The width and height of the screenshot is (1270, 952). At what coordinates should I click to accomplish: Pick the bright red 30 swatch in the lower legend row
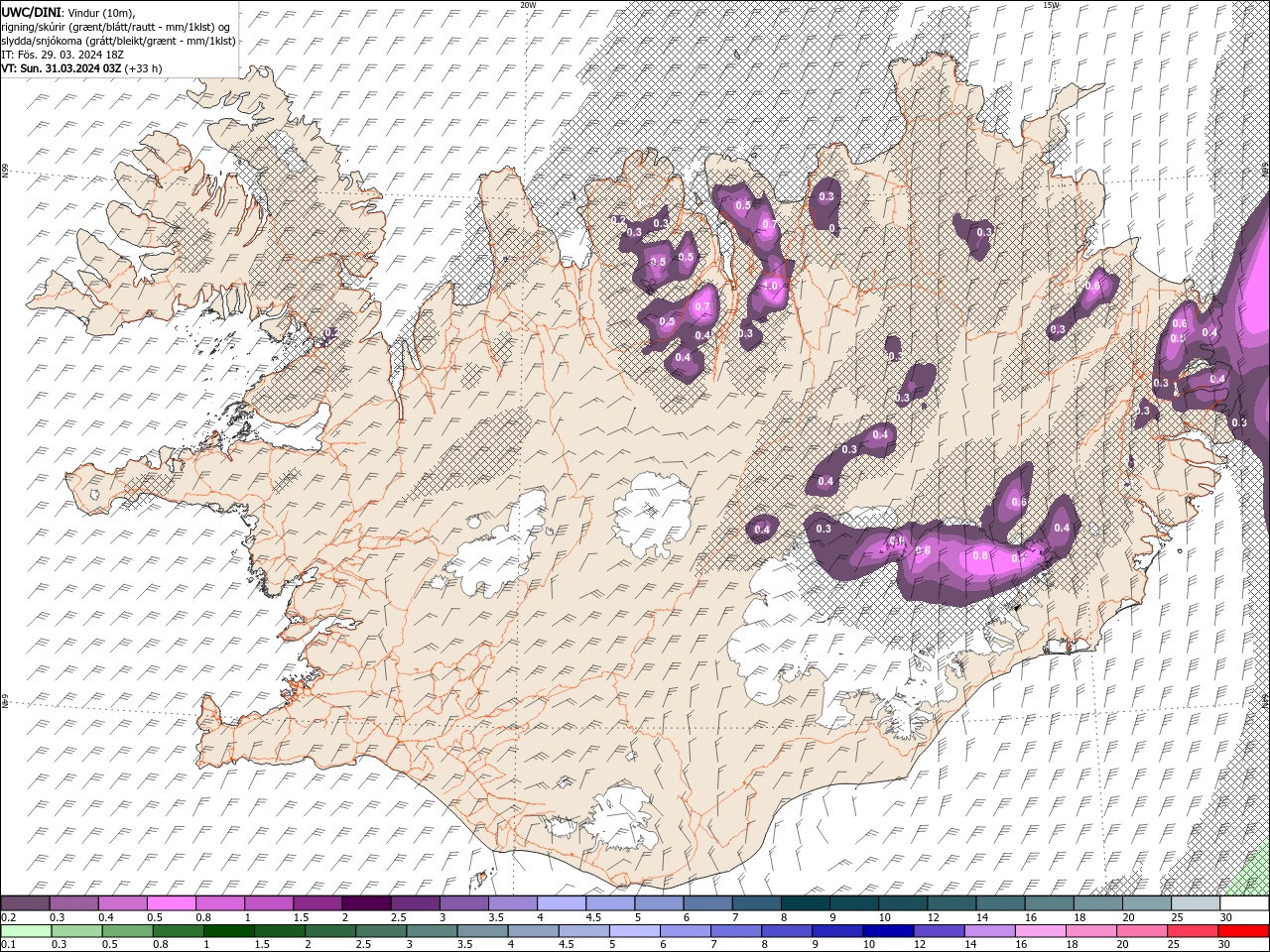click(1244, 931)
